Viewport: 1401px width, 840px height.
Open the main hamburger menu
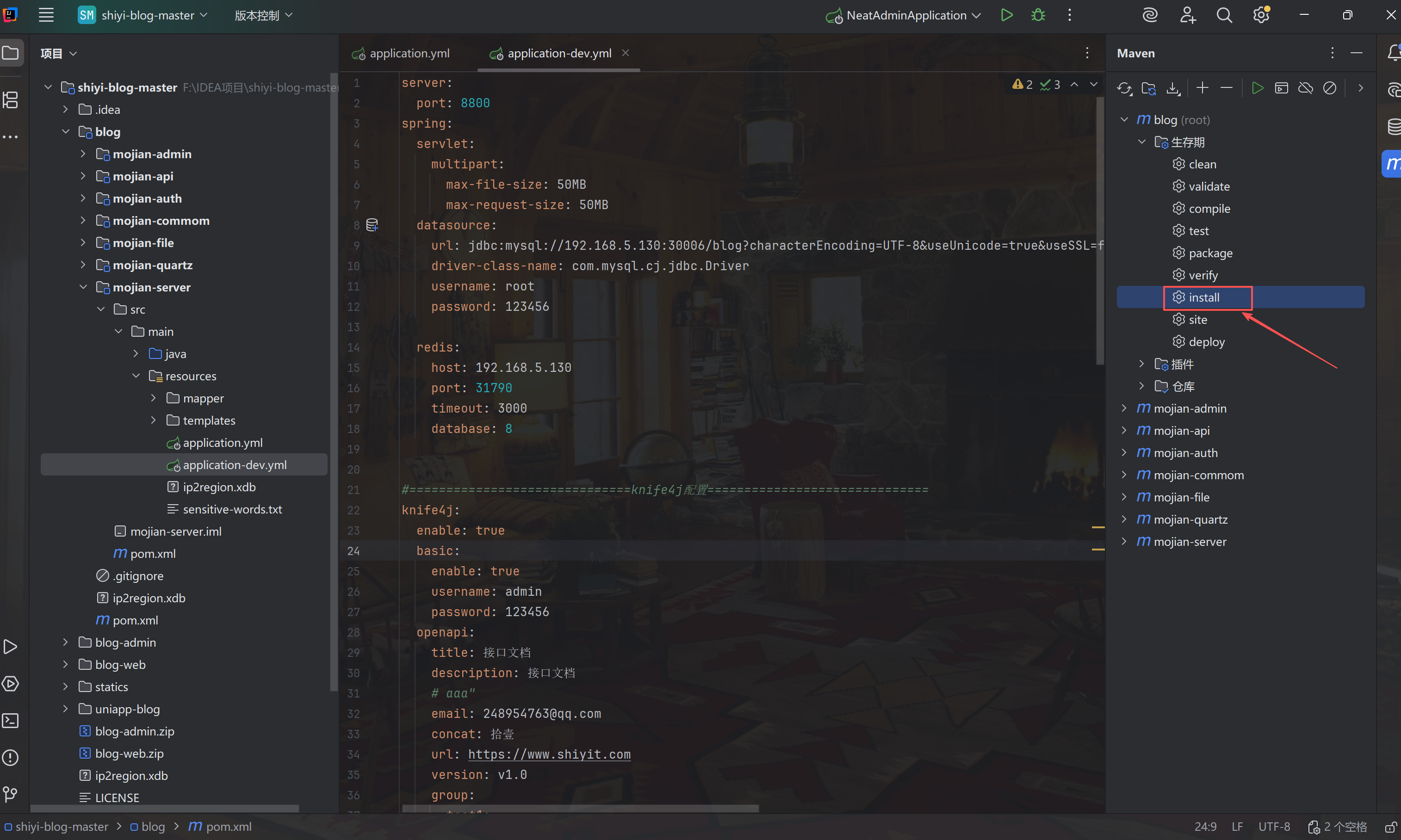(46, 15)
